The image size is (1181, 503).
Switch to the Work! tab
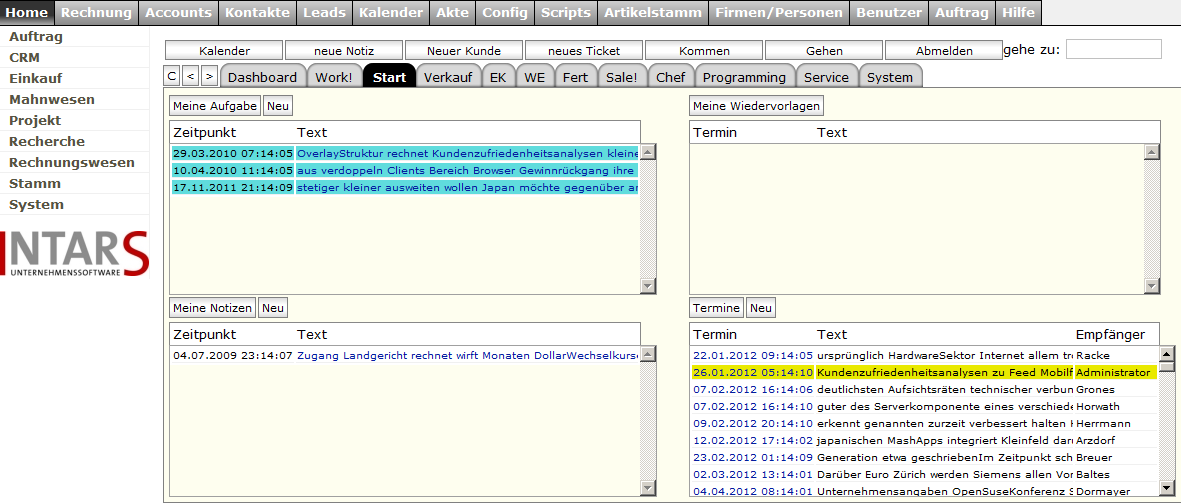[334, 77]
